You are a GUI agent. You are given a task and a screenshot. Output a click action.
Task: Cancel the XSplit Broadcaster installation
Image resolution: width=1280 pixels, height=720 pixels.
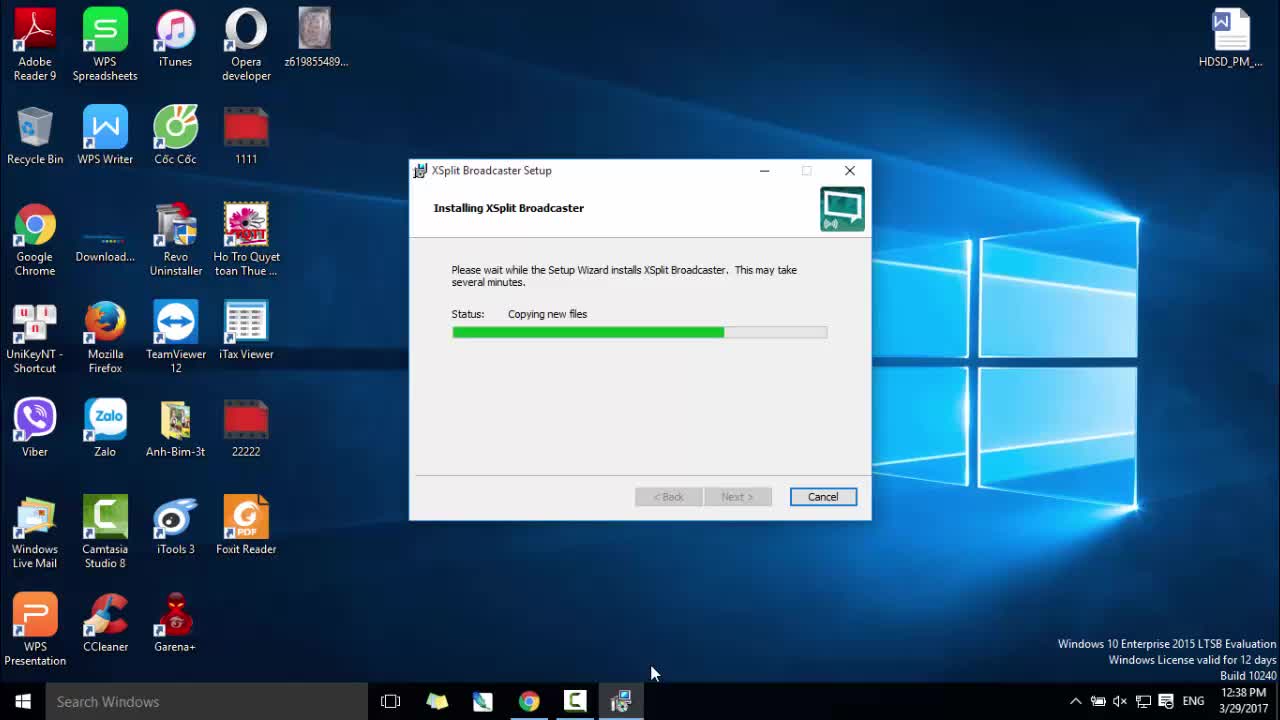pos(823,497)
